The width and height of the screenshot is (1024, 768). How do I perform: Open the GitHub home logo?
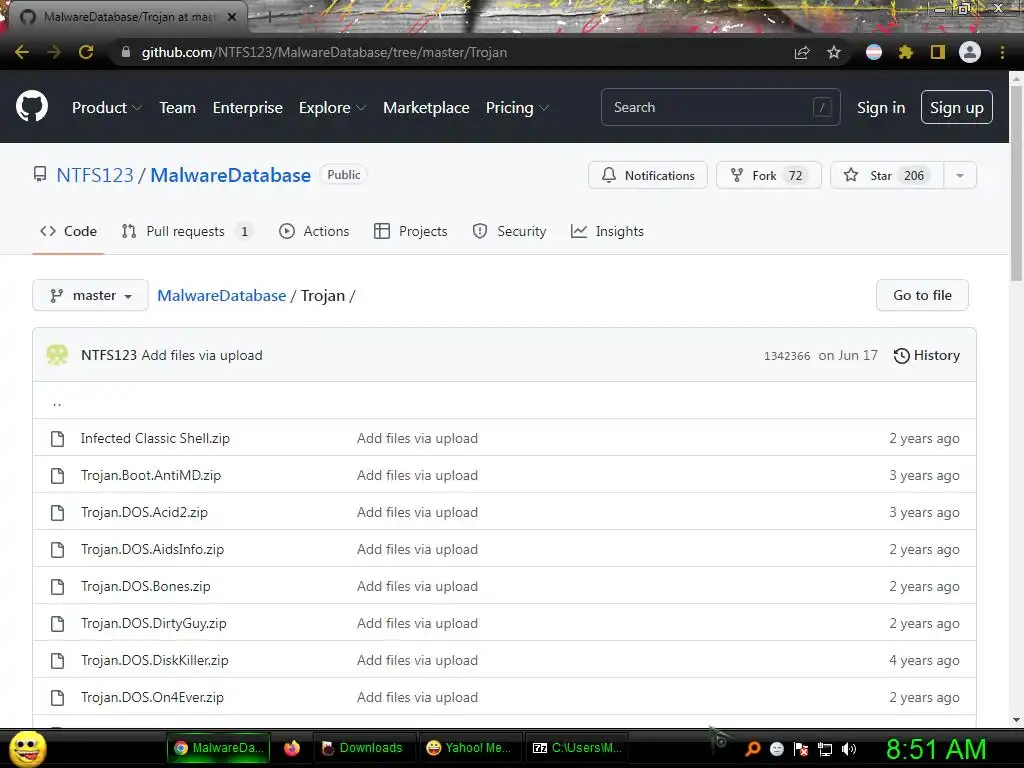pos(31,107)
